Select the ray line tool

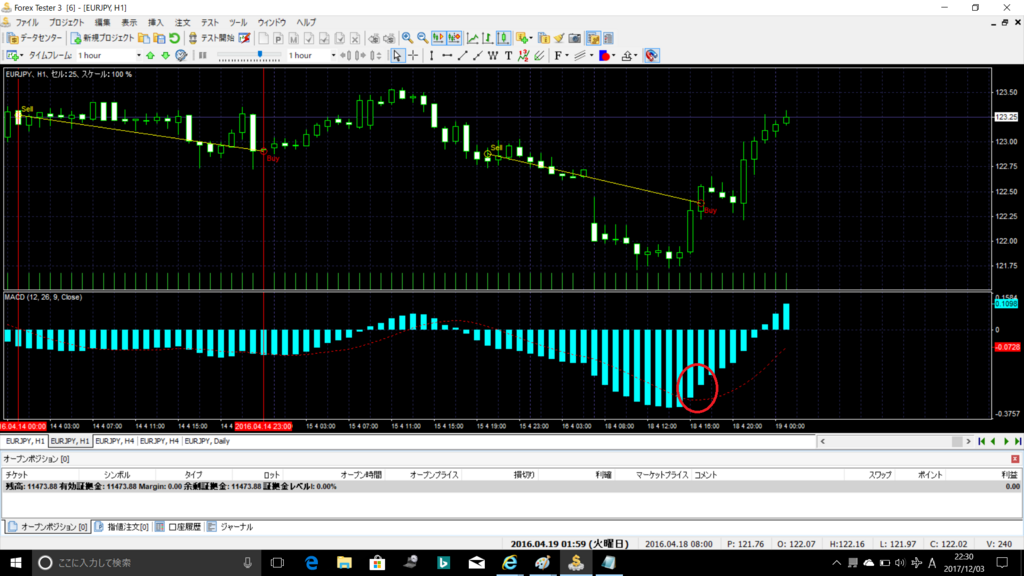pyautogui.click(x=477, y=56)
